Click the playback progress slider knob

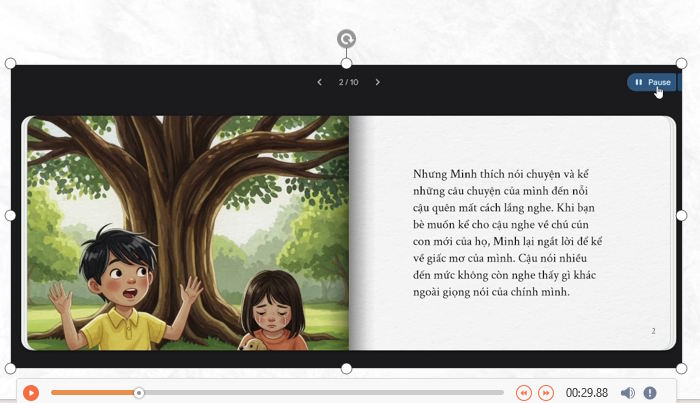139,393
